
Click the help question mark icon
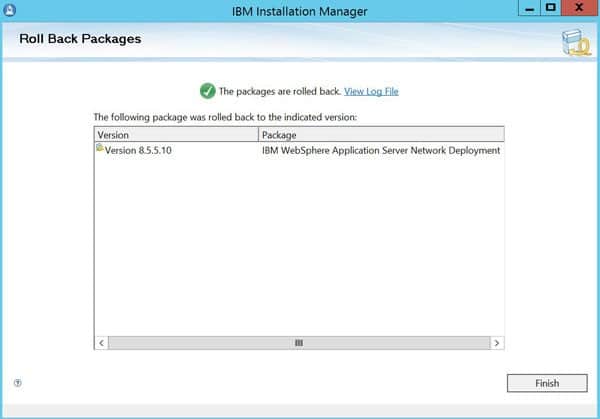click(x=18, y=383)
